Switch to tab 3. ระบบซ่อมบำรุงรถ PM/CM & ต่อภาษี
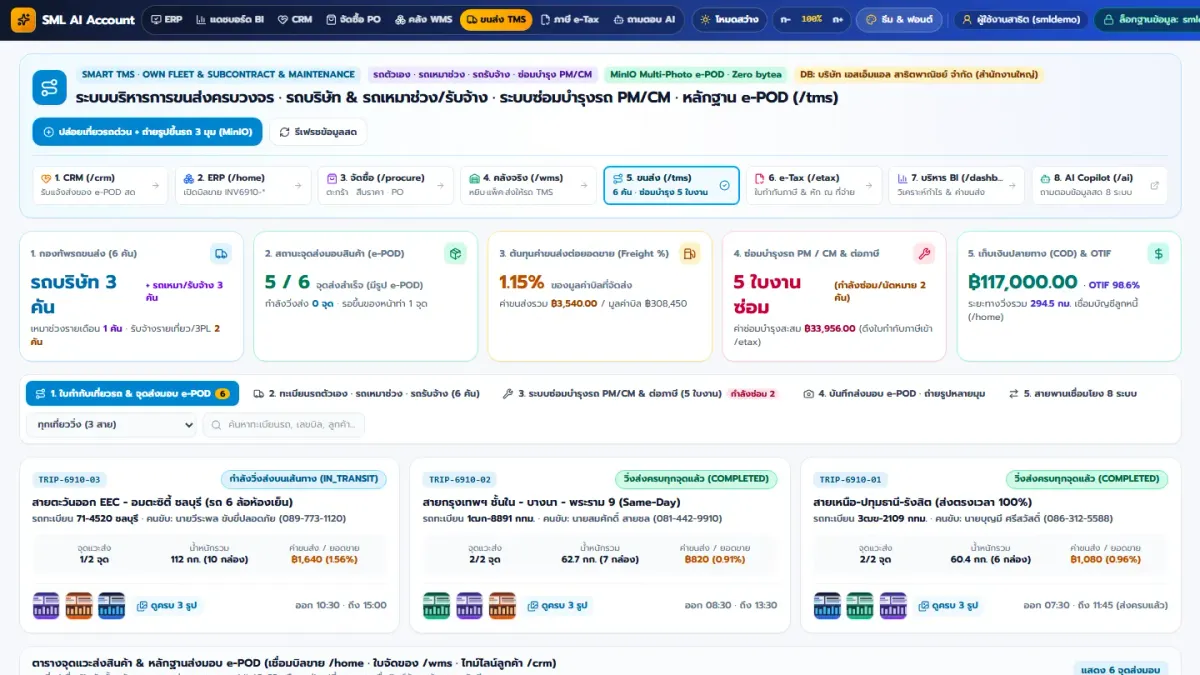 pyautogui.click(x=639, y=394)
